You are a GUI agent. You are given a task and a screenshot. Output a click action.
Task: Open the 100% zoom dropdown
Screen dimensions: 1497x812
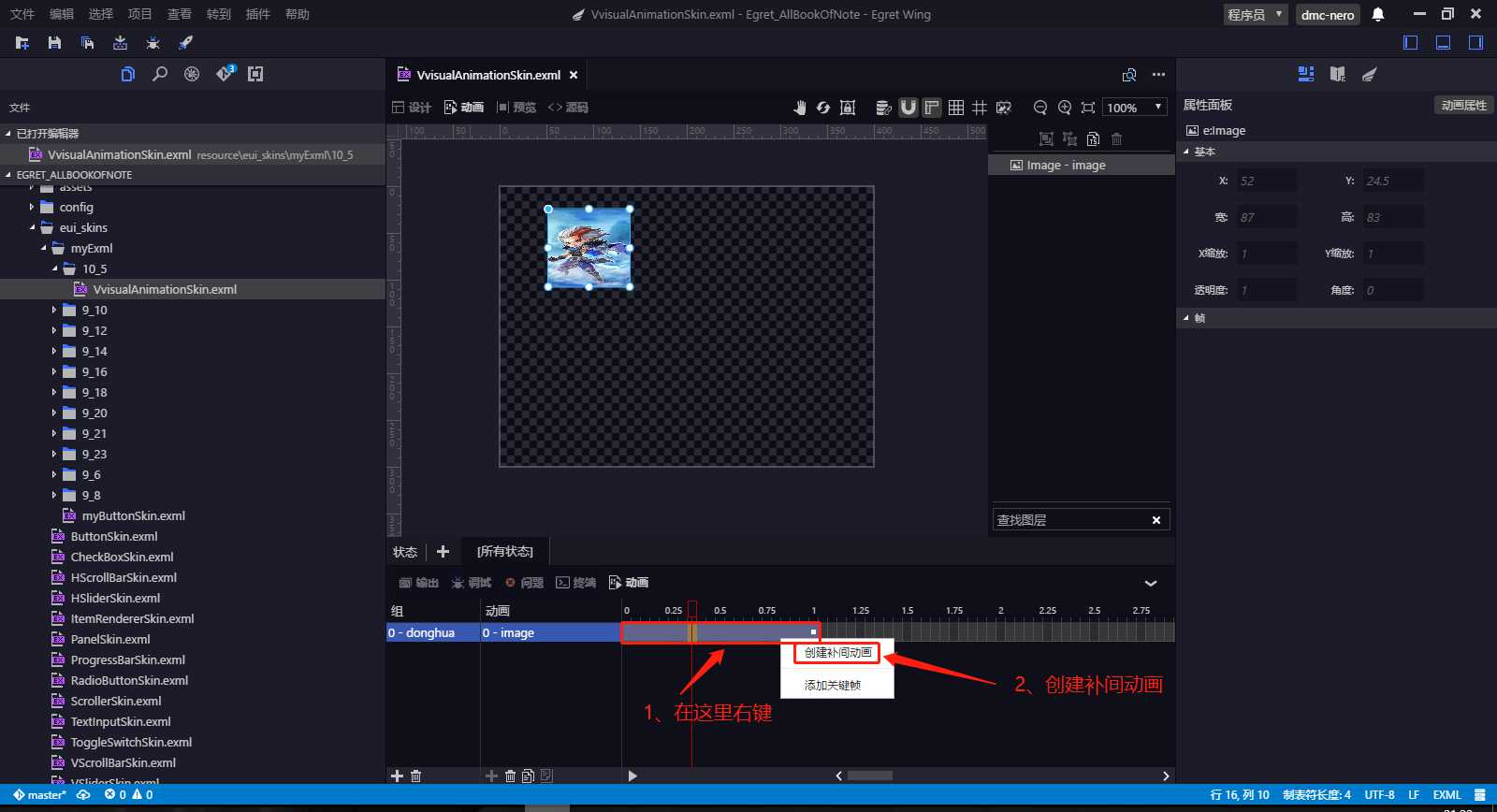tap(1135, 108)
